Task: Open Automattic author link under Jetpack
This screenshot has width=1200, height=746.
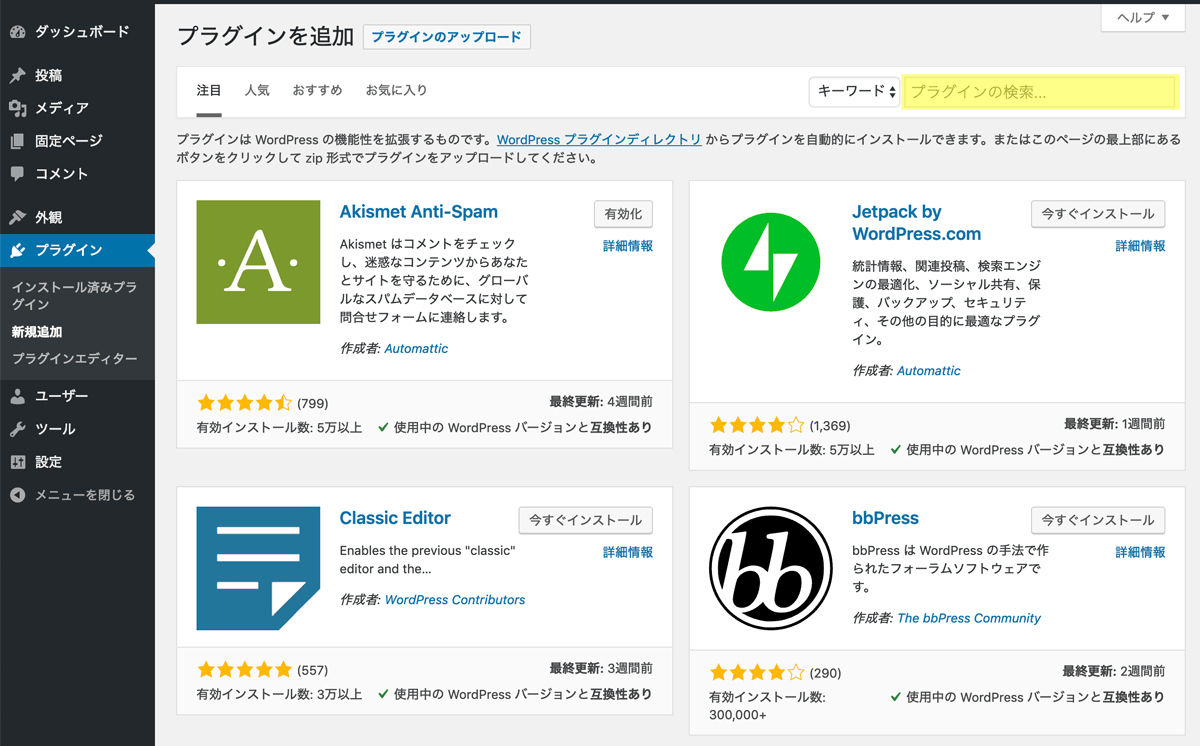Action: (x=929, y=371)
